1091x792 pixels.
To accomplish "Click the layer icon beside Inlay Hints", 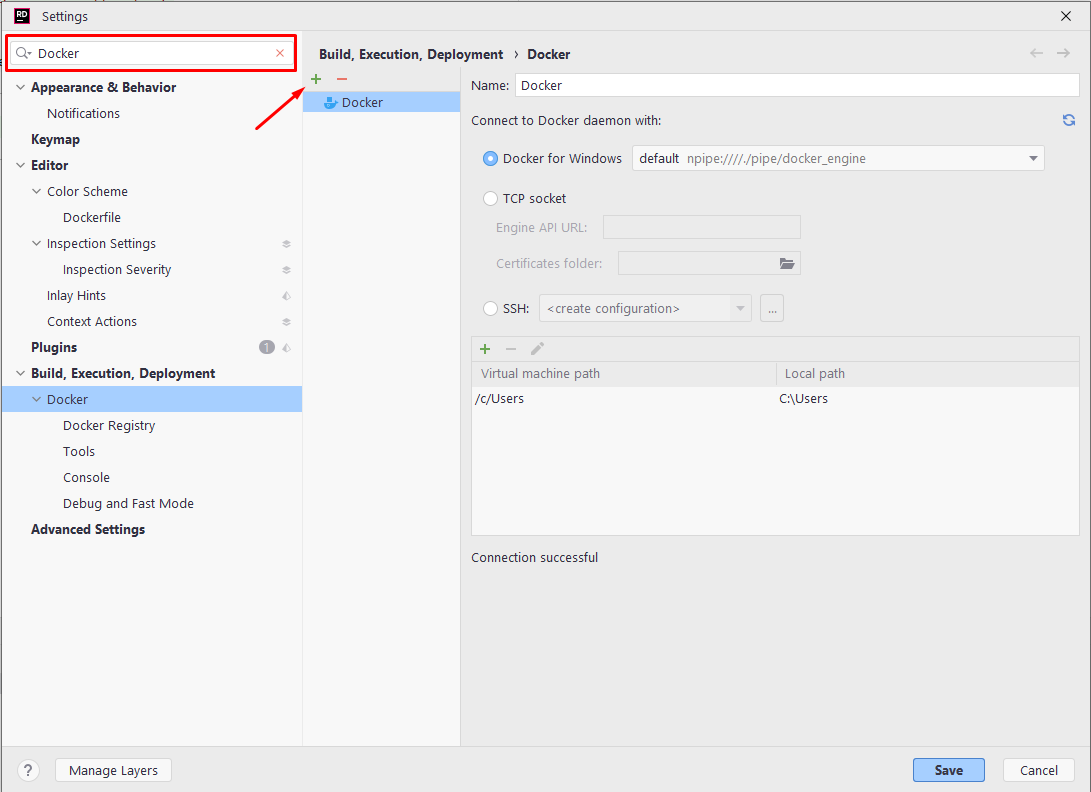I will point(286,296).
